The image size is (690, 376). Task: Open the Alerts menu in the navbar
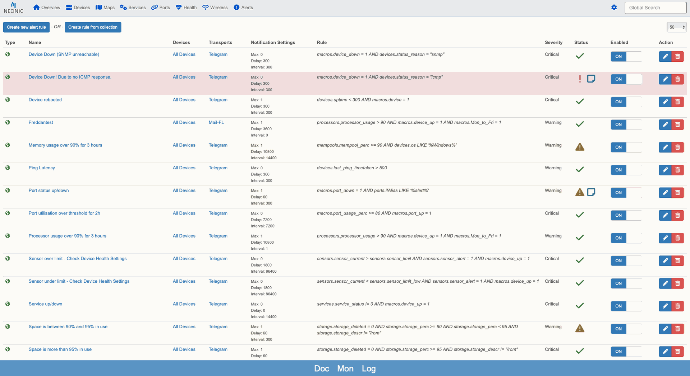tap(243, 7)
